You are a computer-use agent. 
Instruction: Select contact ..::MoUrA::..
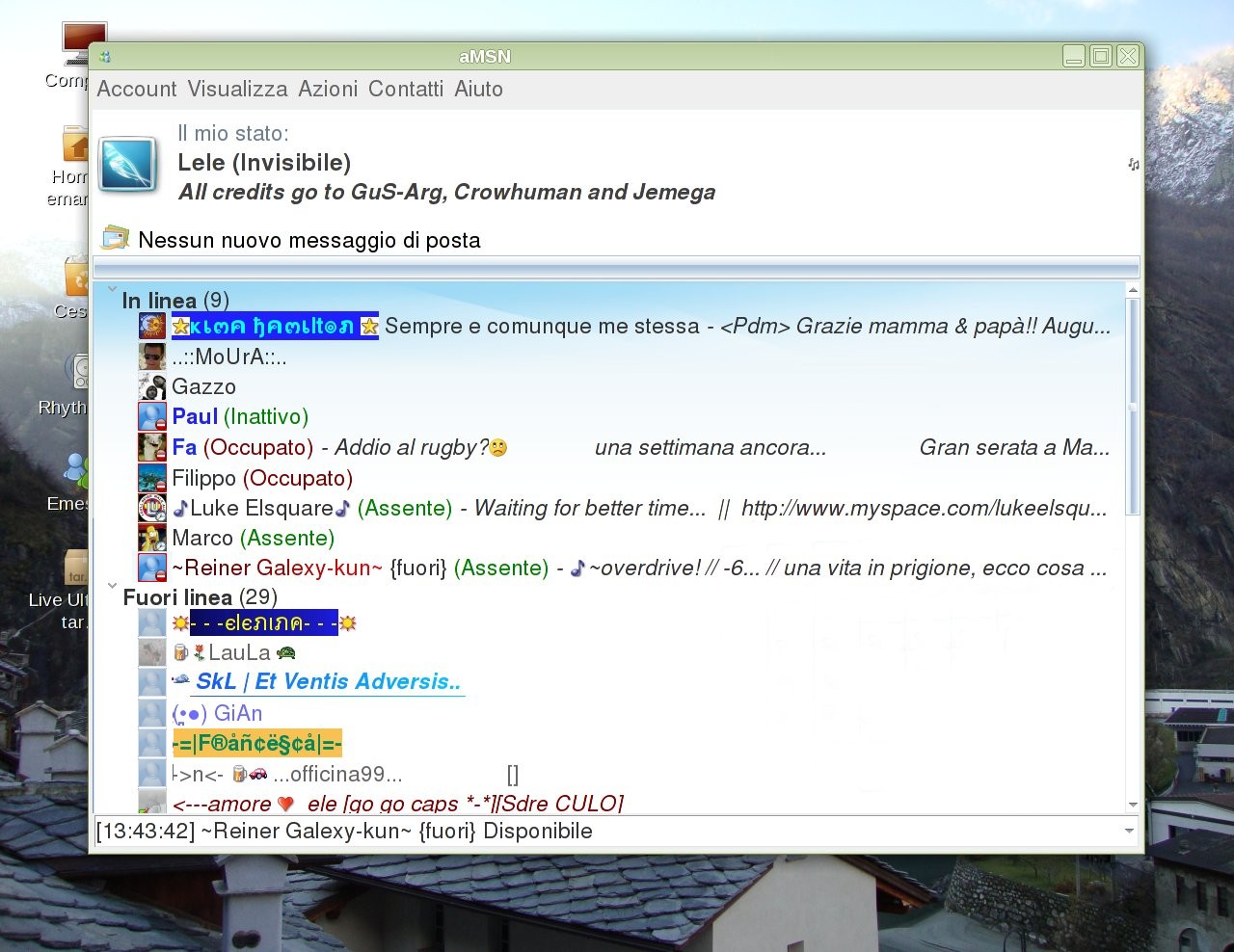(229, 357)
